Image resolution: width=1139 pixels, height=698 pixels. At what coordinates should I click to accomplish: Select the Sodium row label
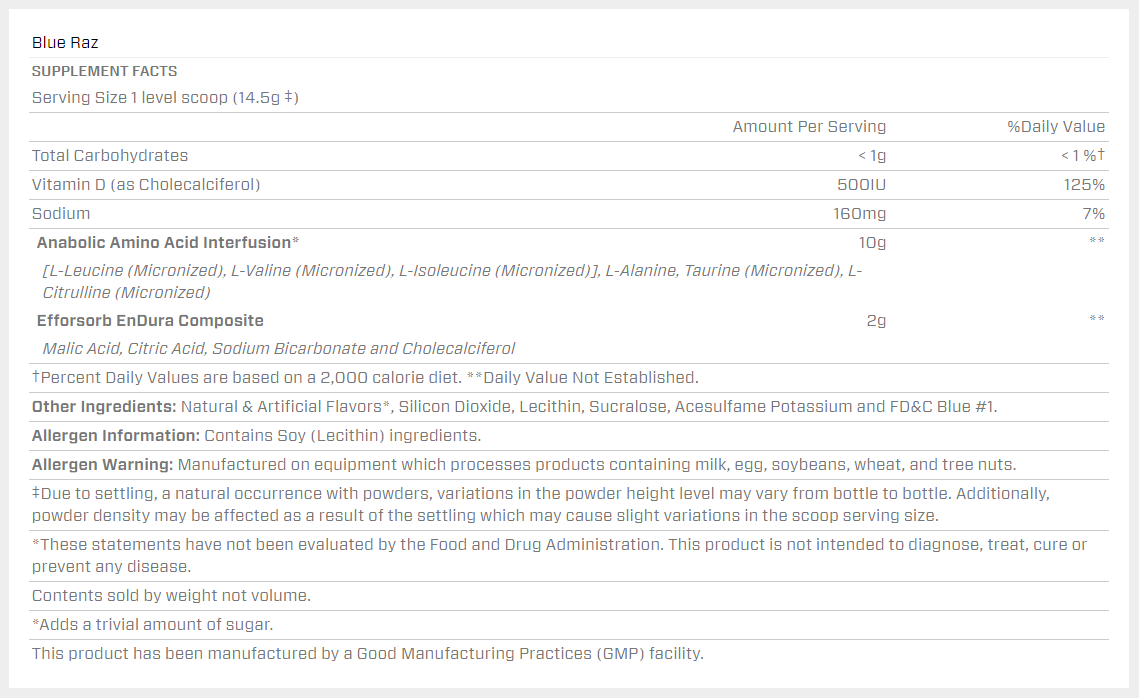[x=61, y=213]
